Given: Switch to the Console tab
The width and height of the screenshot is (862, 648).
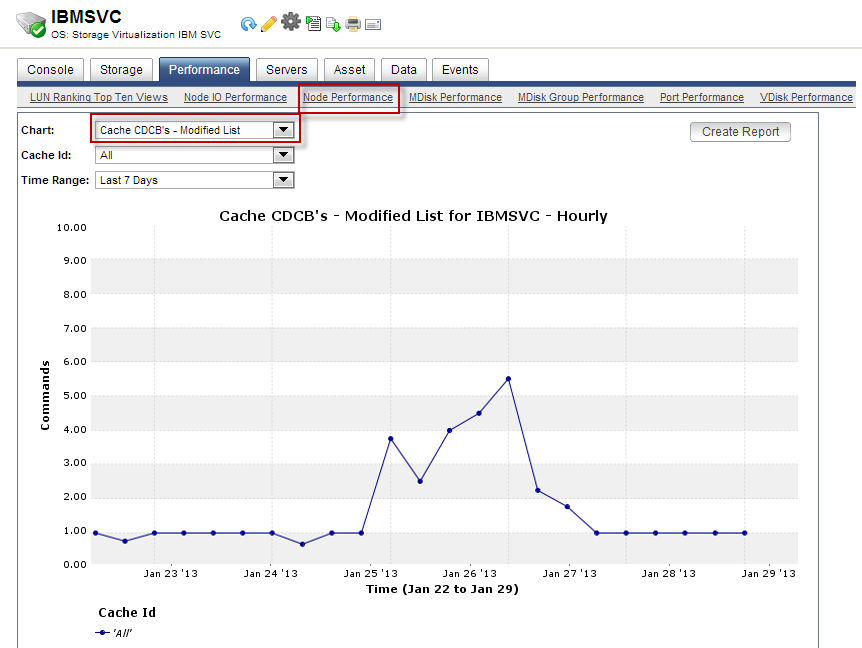Looking at the screenshot, I should 50,70.
